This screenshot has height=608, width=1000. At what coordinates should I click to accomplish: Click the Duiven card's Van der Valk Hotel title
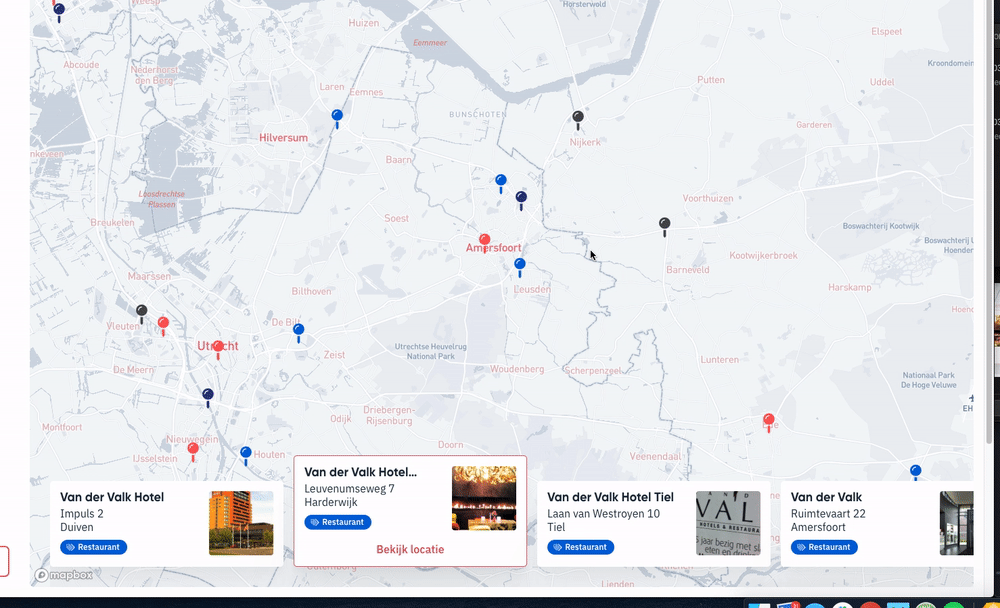[112, 497]
